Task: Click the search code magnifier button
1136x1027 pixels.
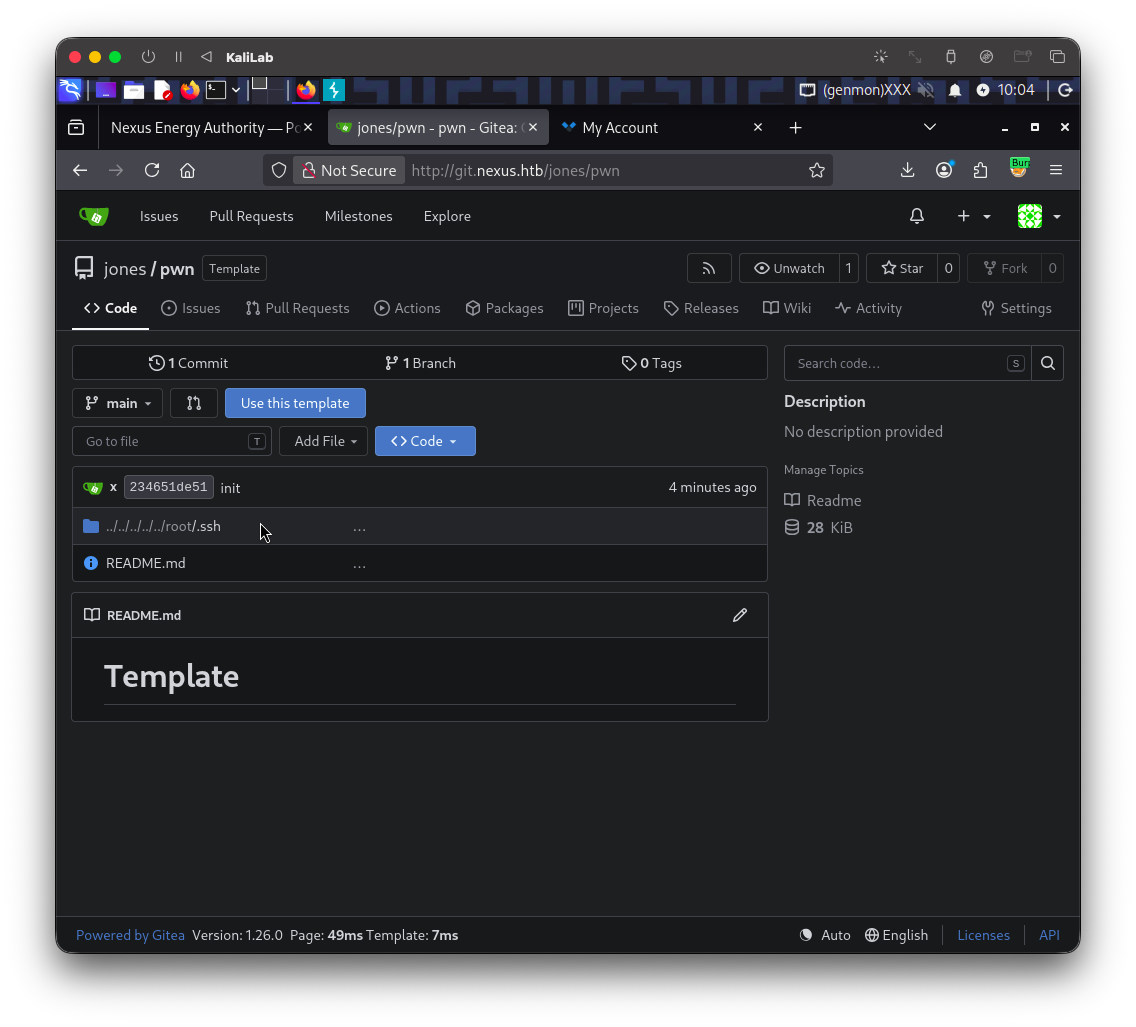Action: [1048, 364]
